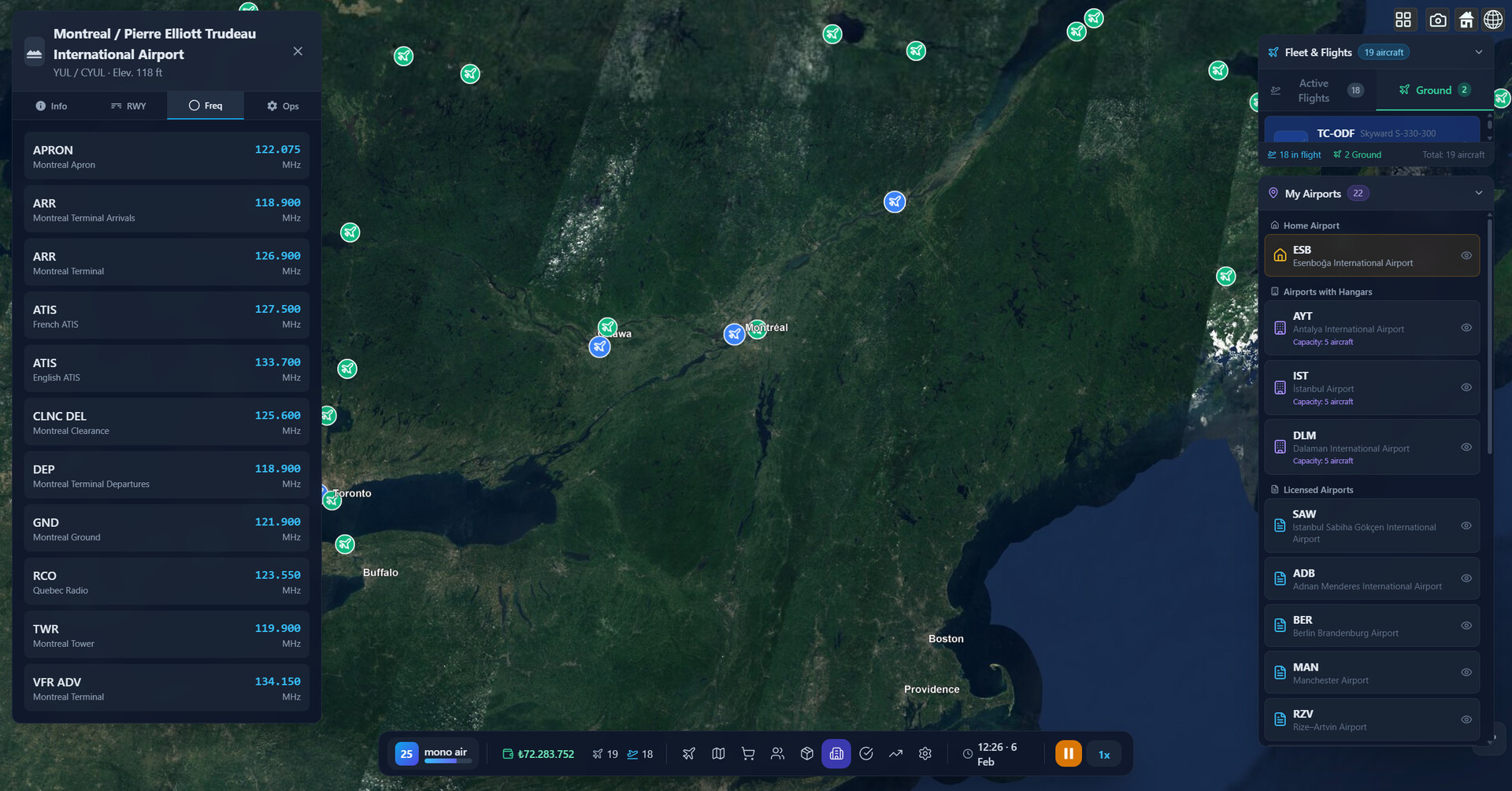Open the globe view icon
The height and width of the screenshot is (791, 1512).
(1493, 20)
